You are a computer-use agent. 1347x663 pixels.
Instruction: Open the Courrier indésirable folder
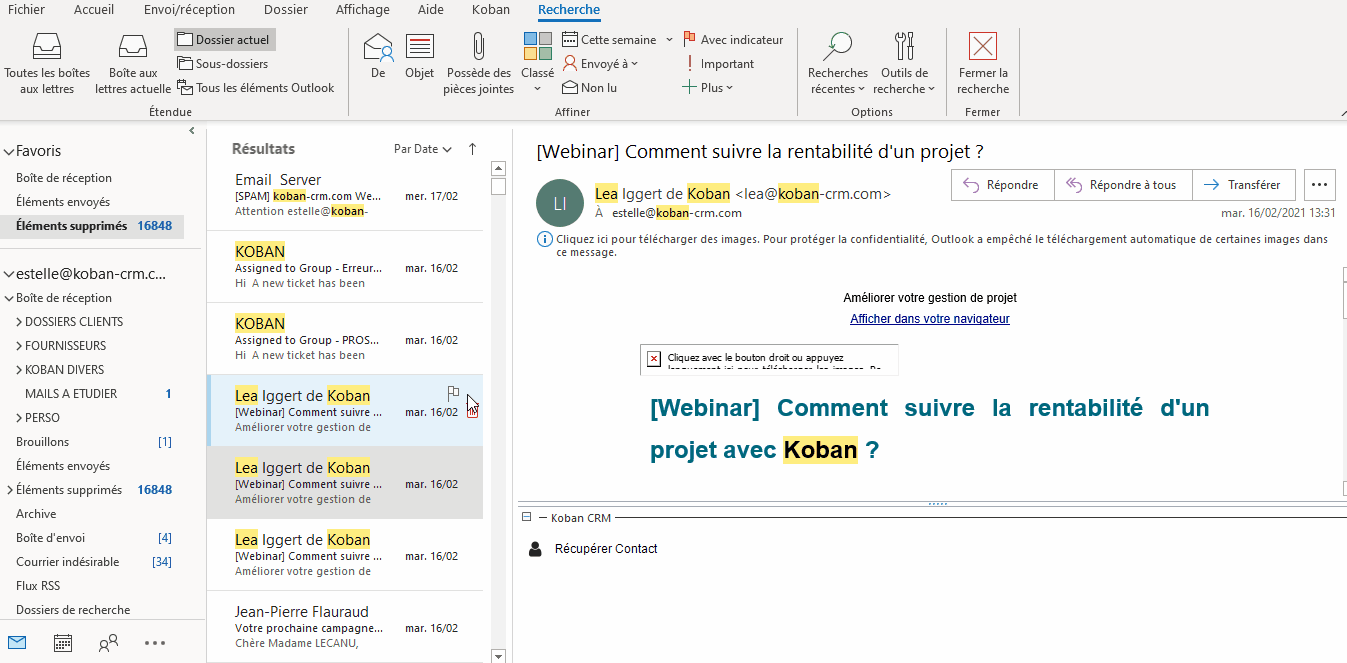pos(67,562)
